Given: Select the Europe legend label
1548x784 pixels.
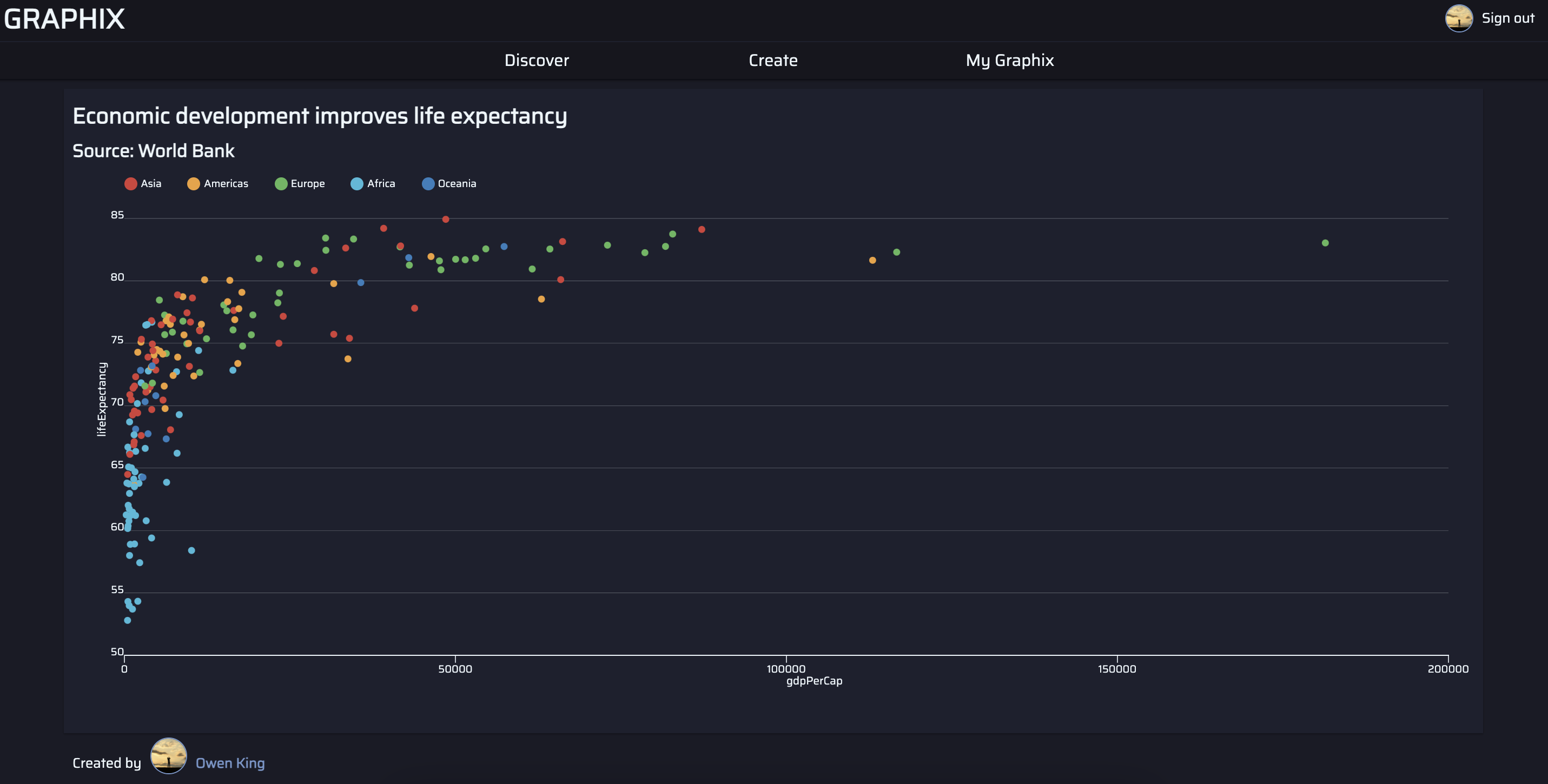Looking at the screenshot, I should pyautogui.click(x=308, y=184).
